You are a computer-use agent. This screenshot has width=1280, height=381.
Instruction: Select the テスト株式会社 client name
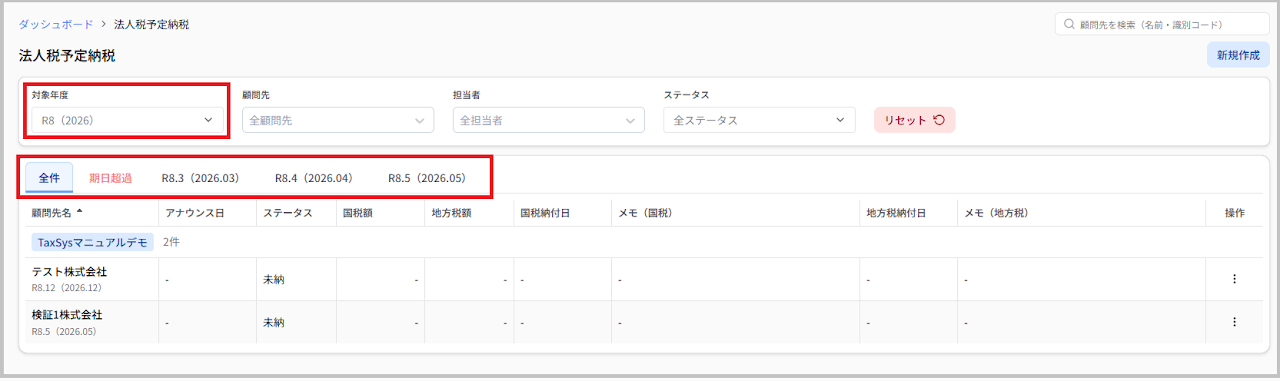click(69, 271)
